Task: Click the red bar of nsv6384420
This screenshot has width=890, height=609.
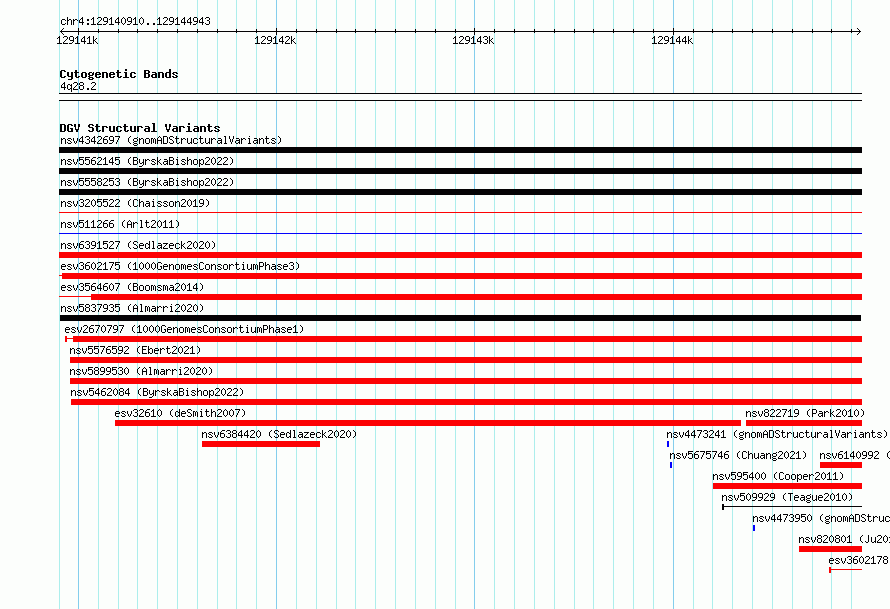Action: 261,444
